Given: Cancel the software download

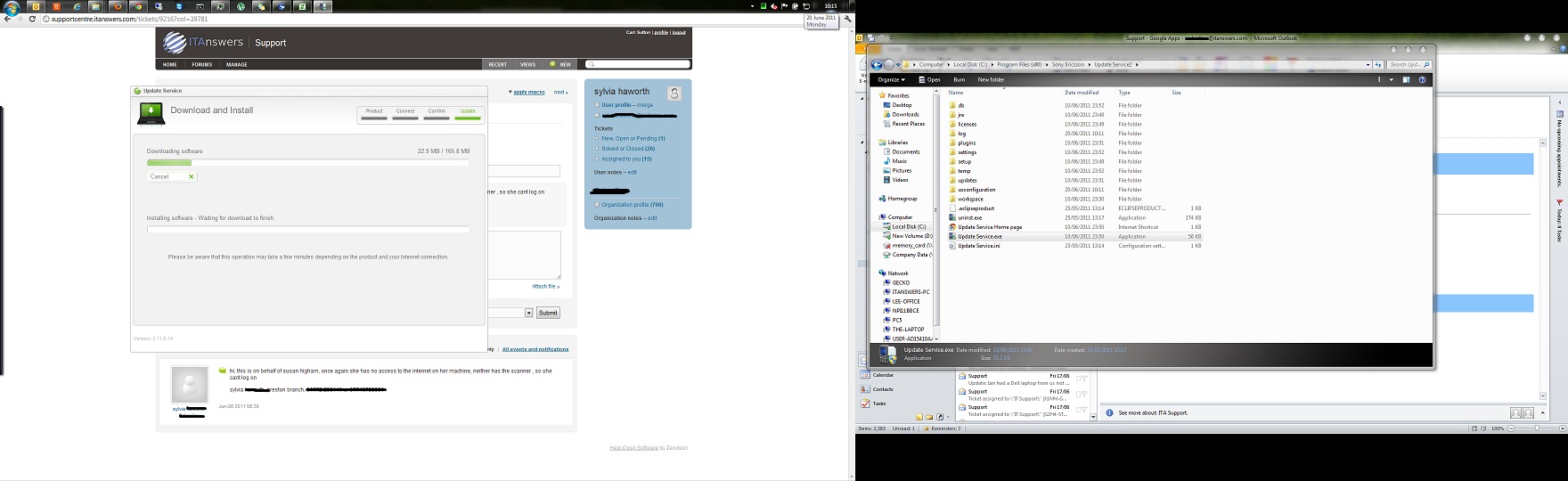Looking at the screenshot, I should (171, 176).
